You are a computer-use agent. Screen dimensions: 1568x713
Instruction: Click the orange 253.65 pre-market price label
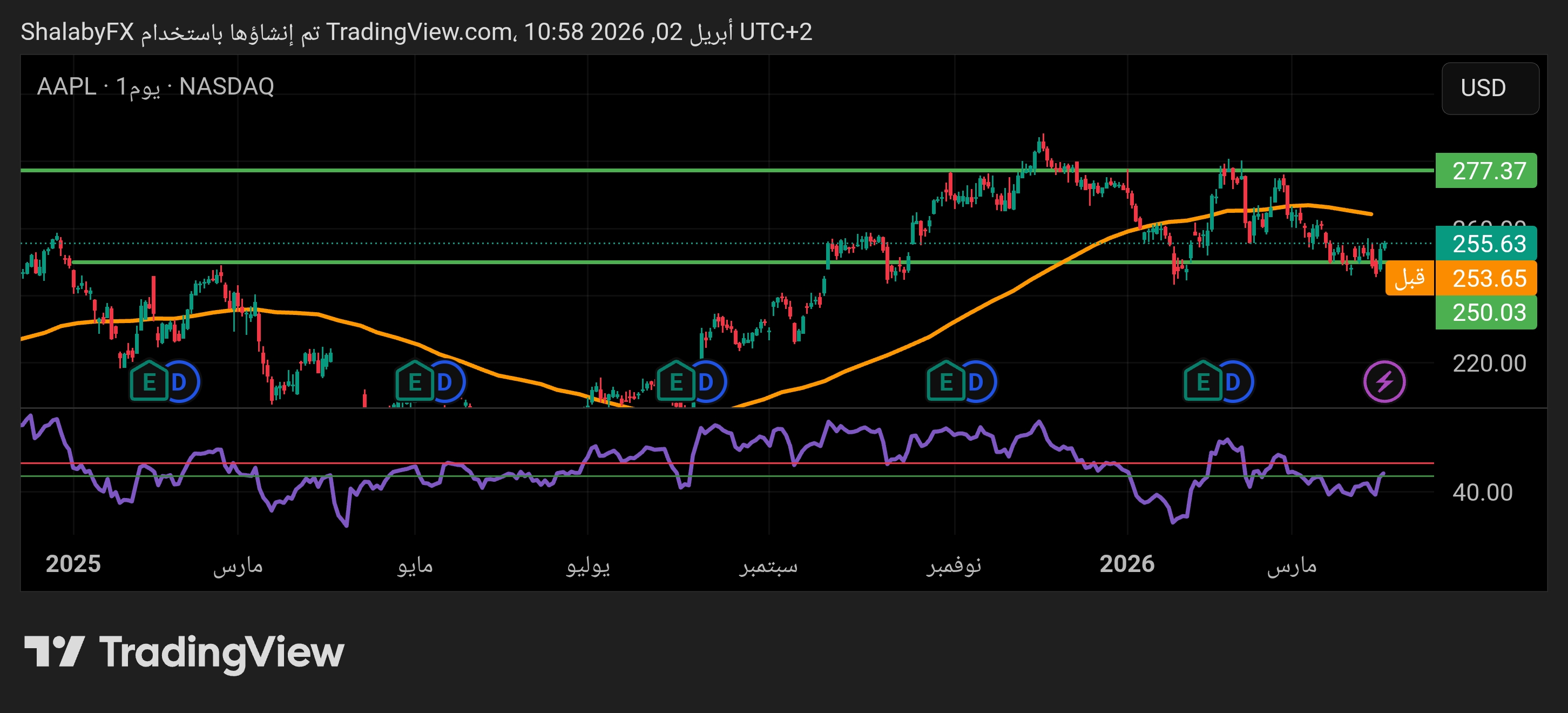(1486, 278)
